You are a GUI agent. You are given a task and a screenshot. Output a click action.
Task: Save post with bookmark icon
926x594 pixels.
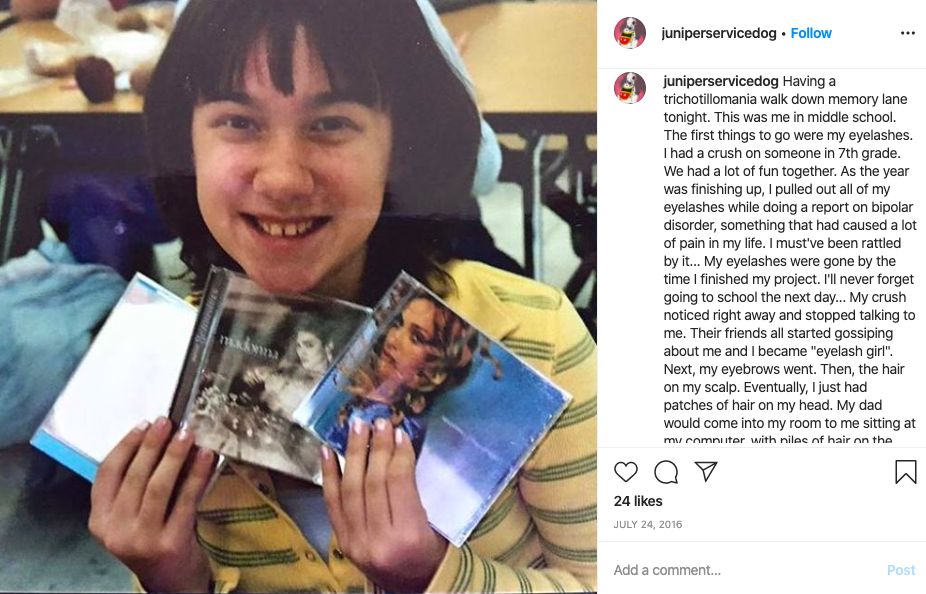(x=905, y=472)
